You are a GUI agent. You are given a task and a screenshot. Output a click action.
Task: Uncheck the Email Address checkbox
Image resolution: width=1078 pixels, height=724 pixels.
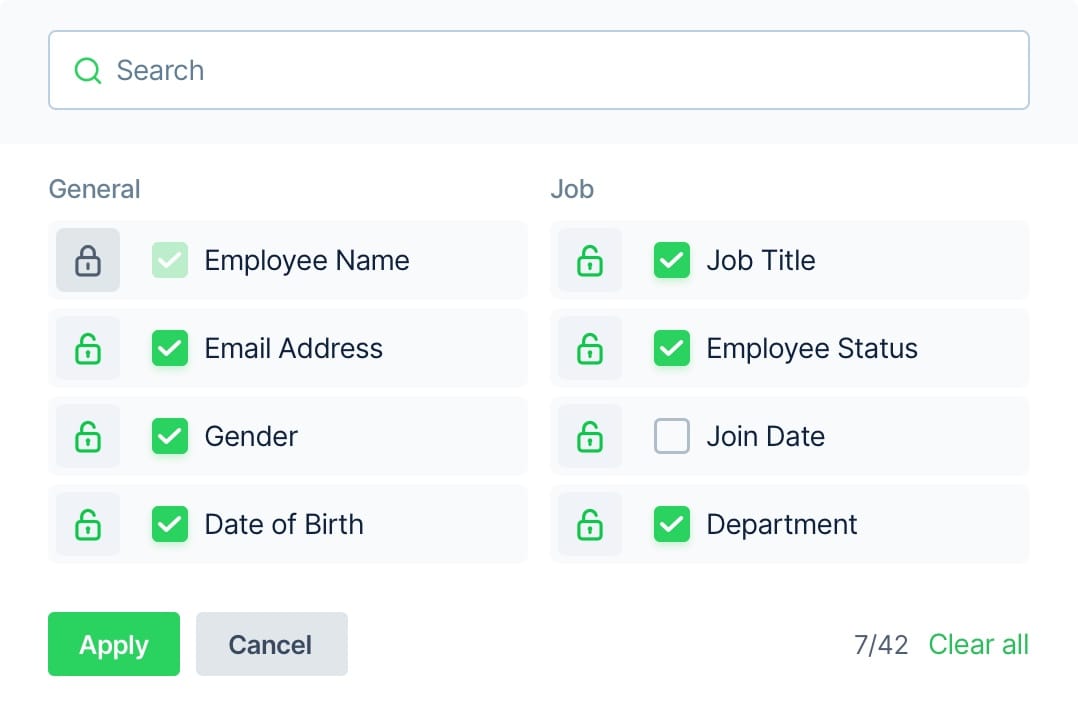pyautogui.click(x=170, y=348)
